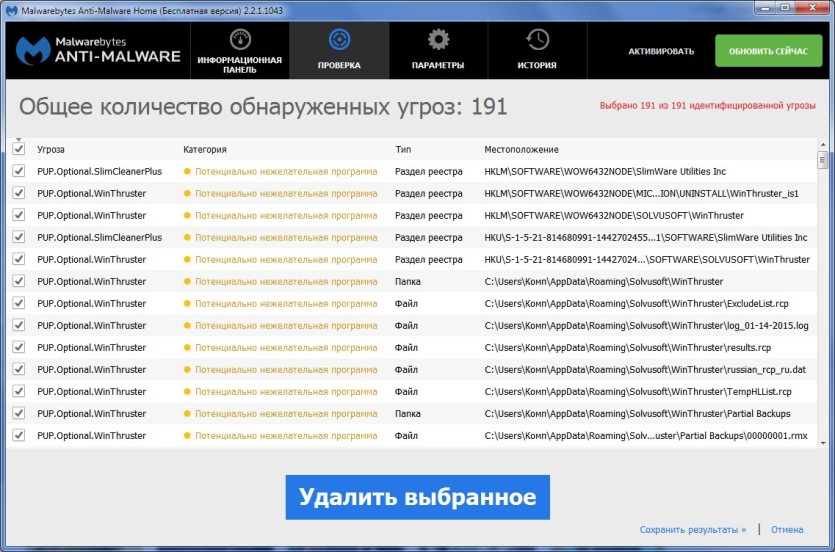Viewport: 835px width, 552px height.
Task: Click the path ending 00000001.rmx
Action: click(x=646, y=435)
